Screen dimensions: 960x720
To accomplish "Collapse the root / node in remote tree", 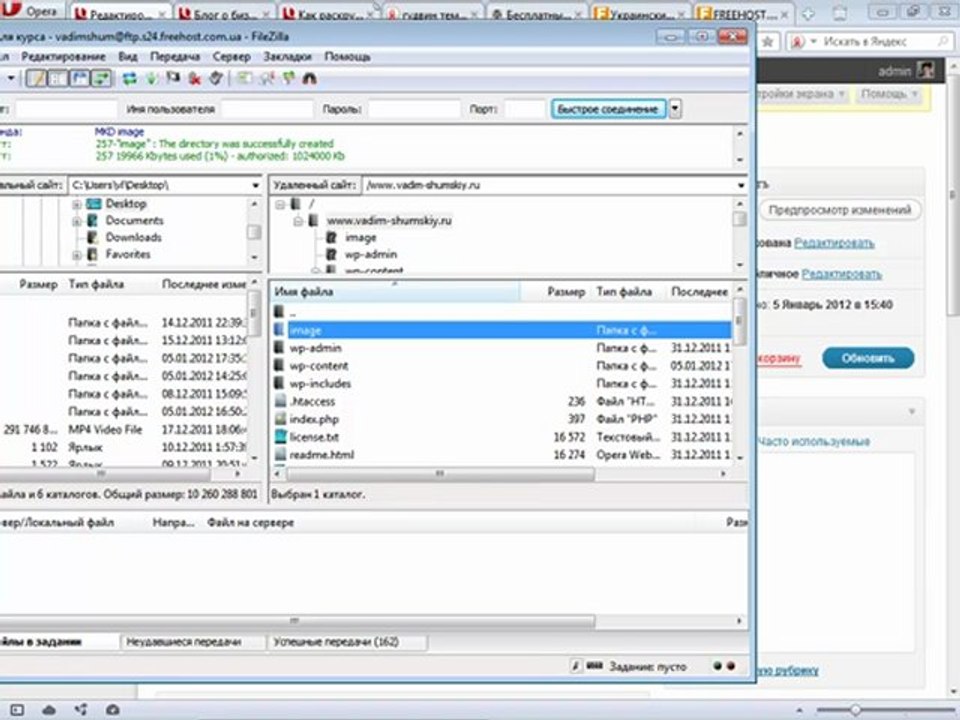I will 280,204.
